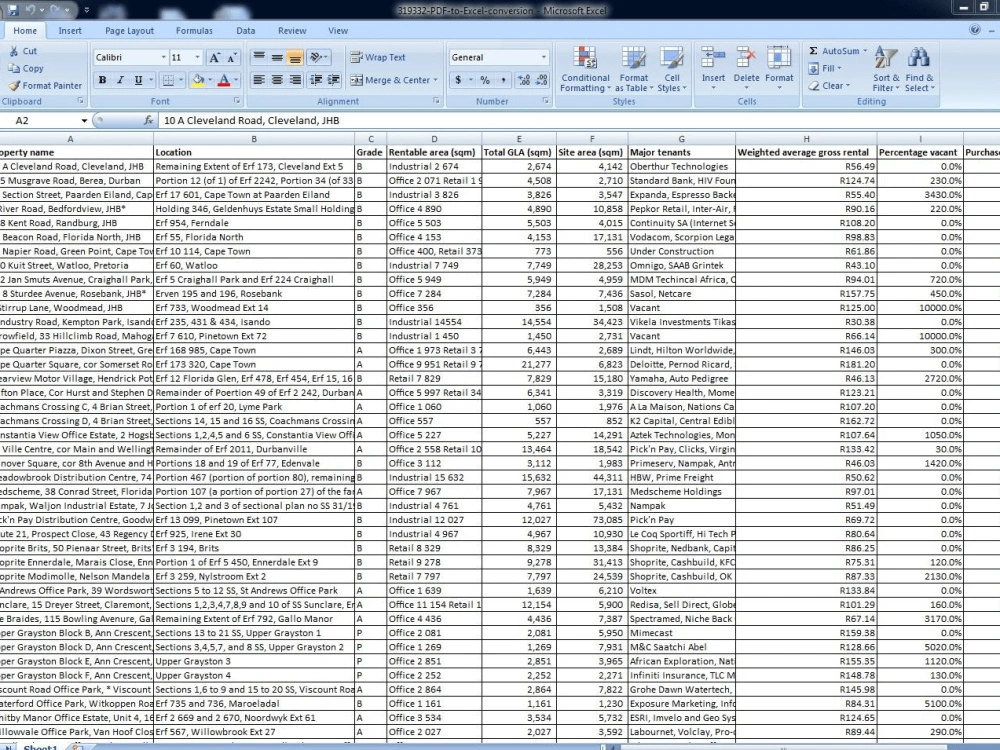Screen dimensions: 1000x750
Task: Apply the Comma Style format
Action: (503, 80)
